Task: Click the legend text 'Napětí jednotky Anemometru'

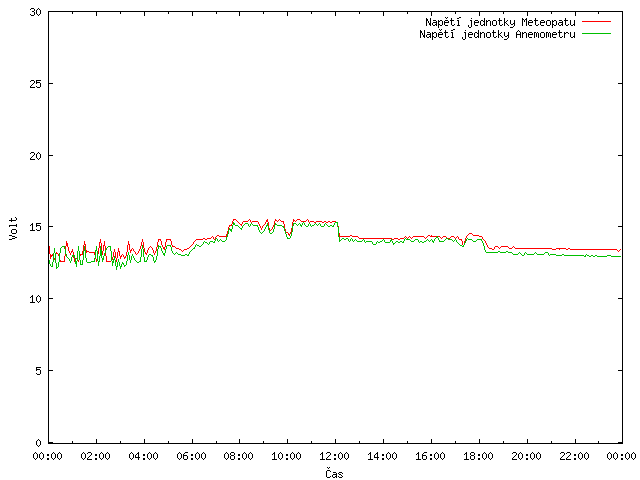Action: coord(497,34)
